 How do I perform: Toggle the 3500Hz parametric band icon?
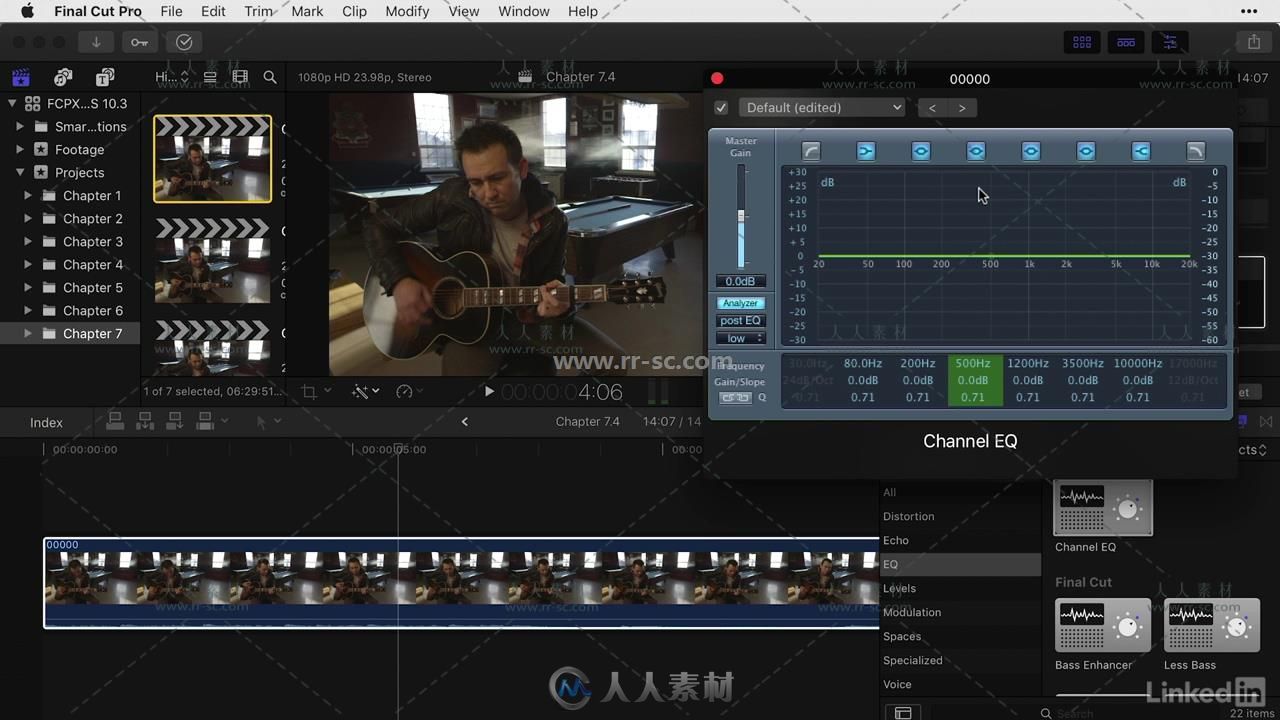click(1086, 151)
